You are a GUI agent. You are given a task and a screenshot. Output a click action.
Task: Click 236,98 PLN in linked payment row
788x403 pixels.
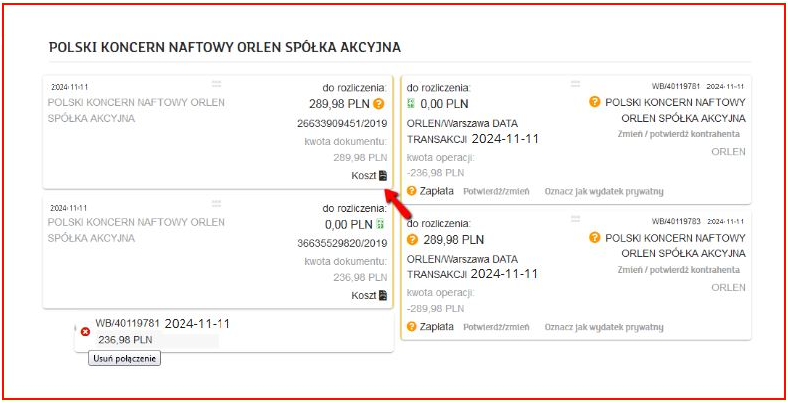click(126, 340)
